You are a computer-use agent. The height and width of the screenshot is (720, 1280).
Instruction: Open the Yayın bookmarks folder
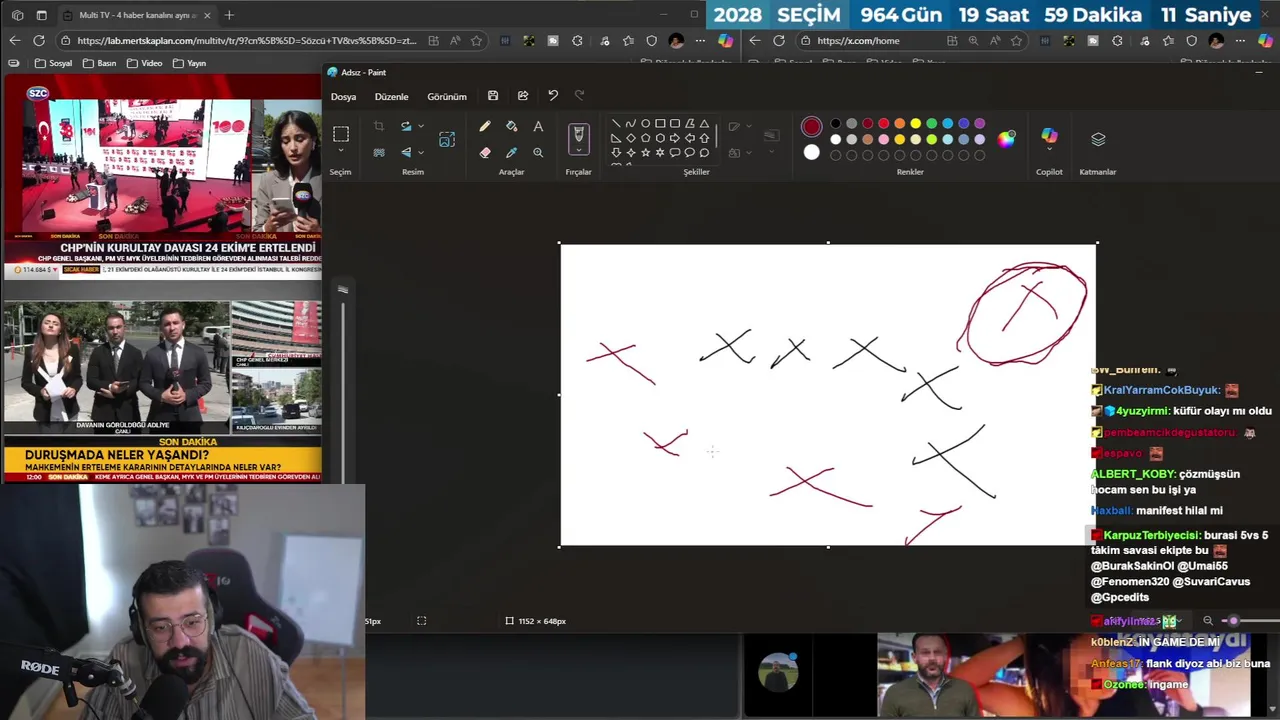[x=190, y=63]
